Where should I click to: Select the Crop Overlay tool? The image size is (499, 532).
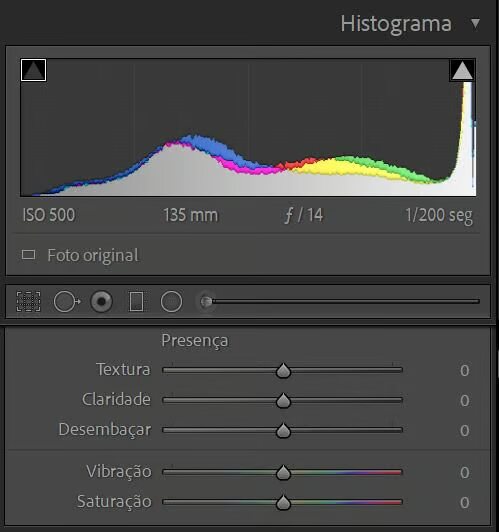click(28, 301)
